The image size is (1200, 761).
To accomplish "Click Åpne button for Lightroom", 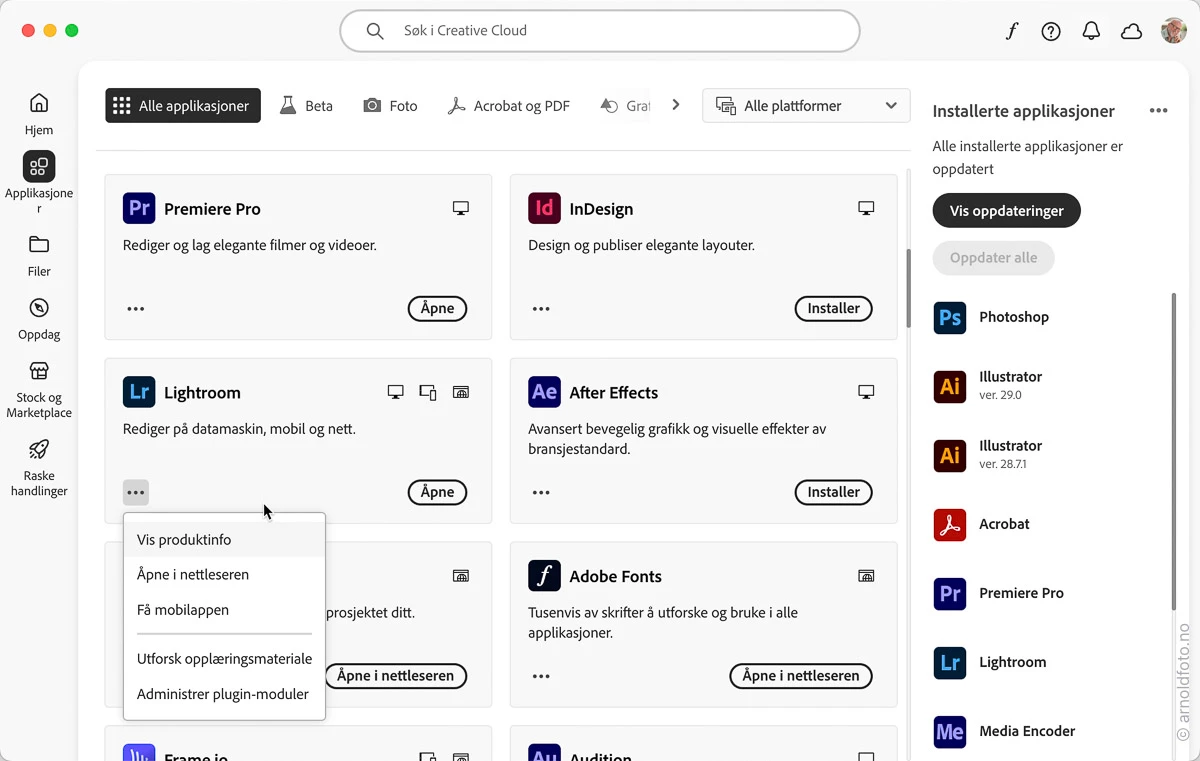I will (x=438, y=492).
